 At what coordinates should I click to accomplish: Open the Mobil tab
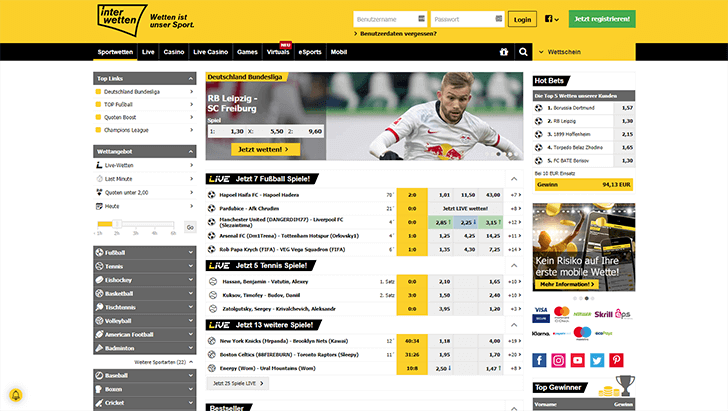[x=338, y=52]
